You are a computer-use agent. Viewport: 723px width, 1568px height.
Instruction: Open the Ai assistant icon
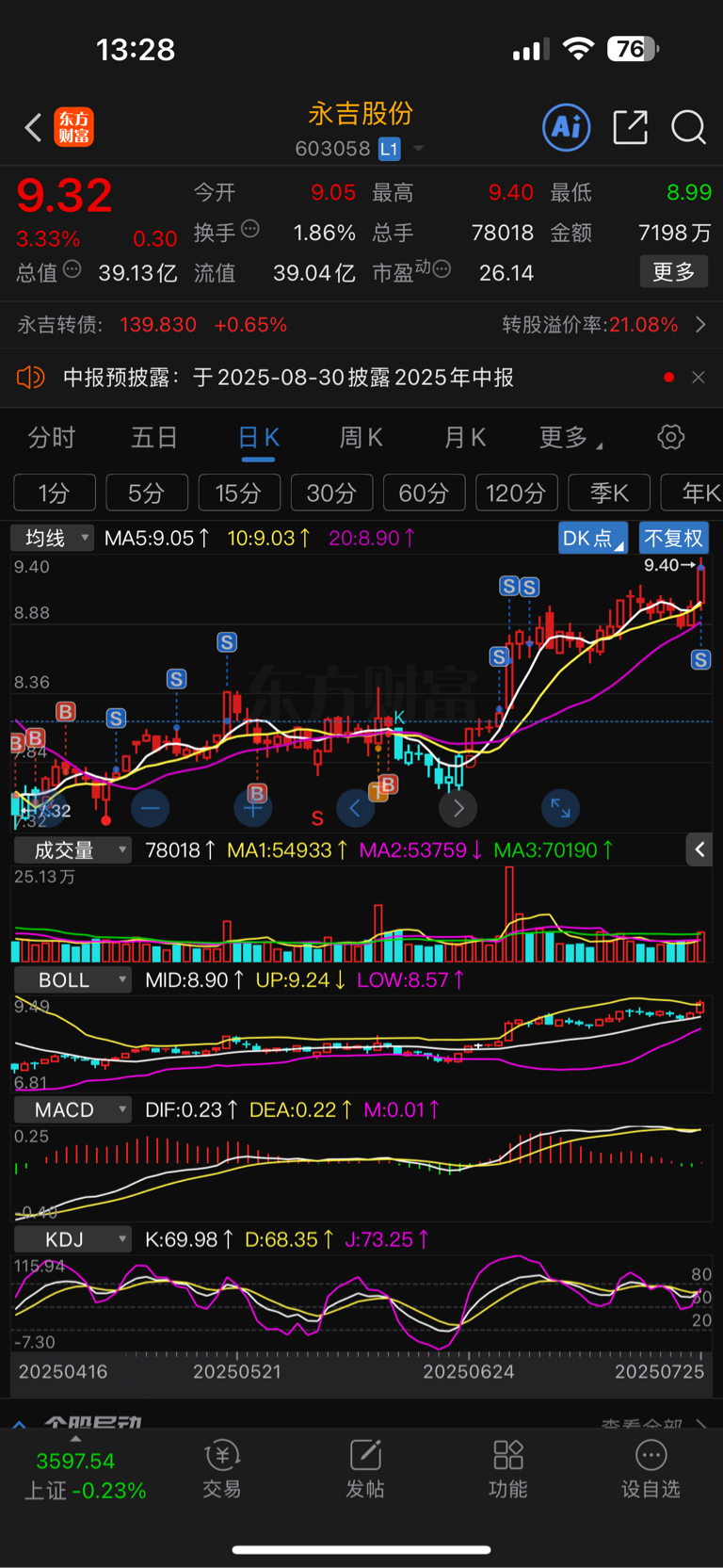567,127
